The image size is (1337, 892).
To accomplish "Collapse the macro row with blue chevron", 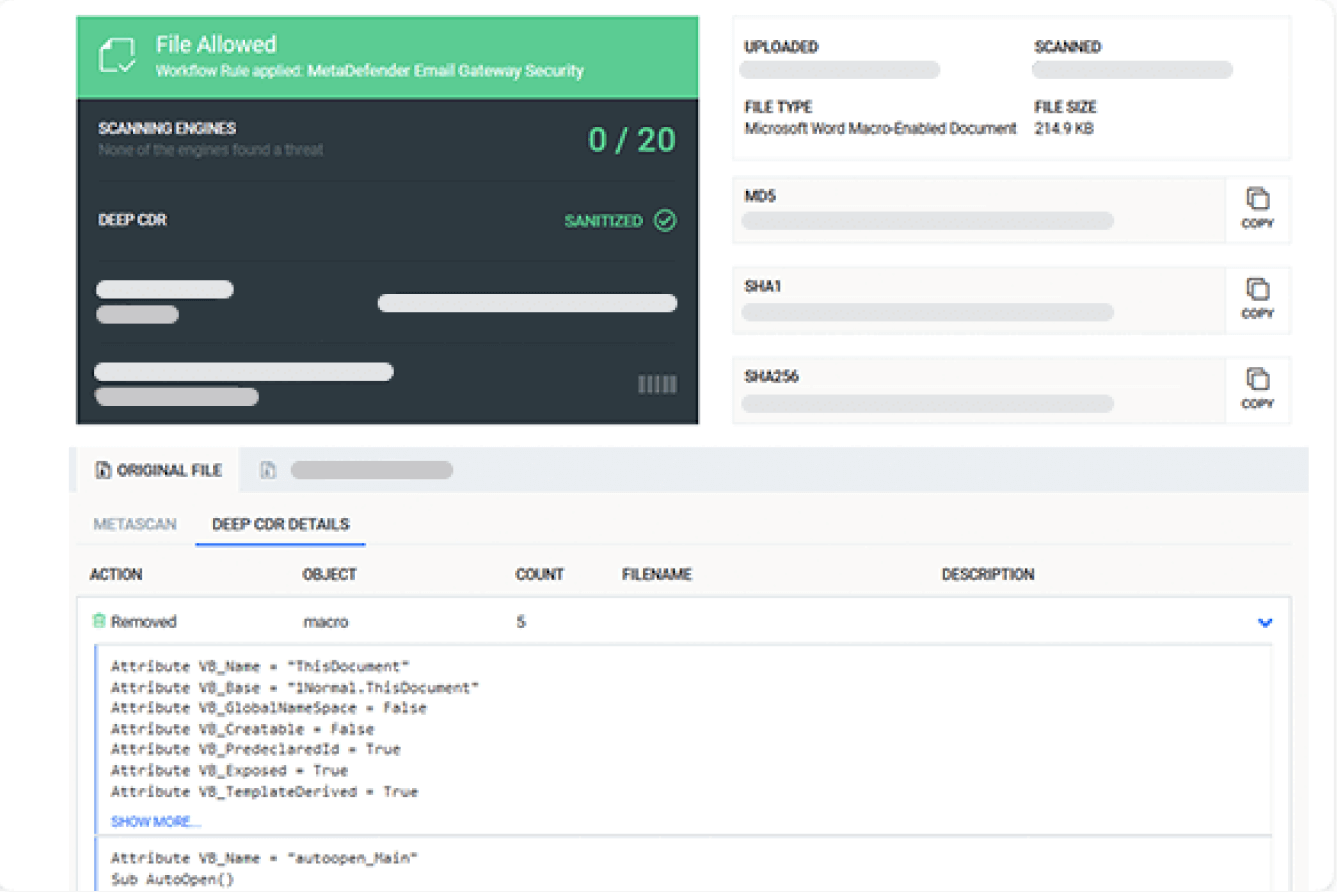I will (x=1264, y=623).
